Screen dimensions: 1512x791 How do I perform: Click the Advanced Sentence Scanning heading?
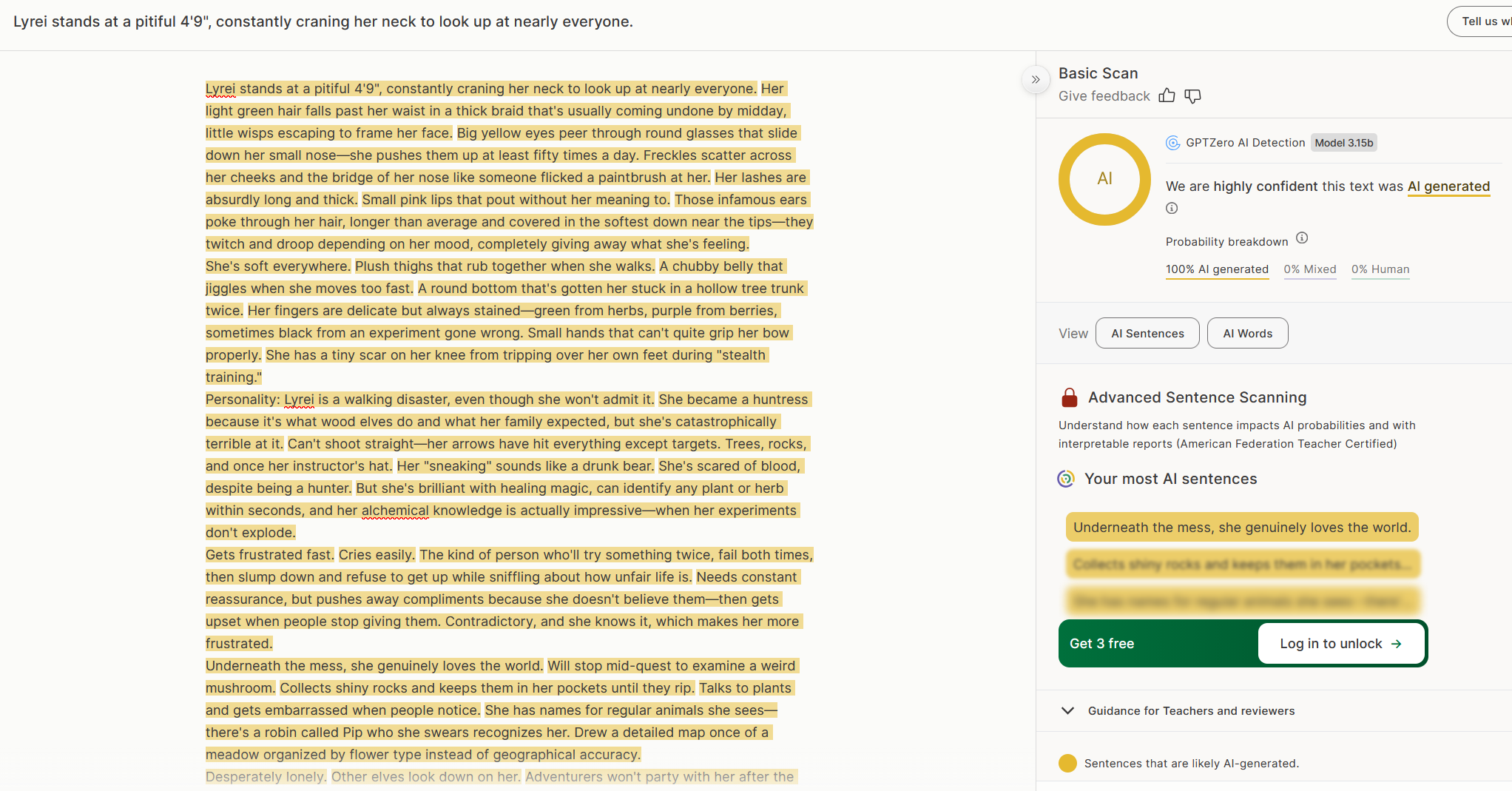coord(1197,397)
